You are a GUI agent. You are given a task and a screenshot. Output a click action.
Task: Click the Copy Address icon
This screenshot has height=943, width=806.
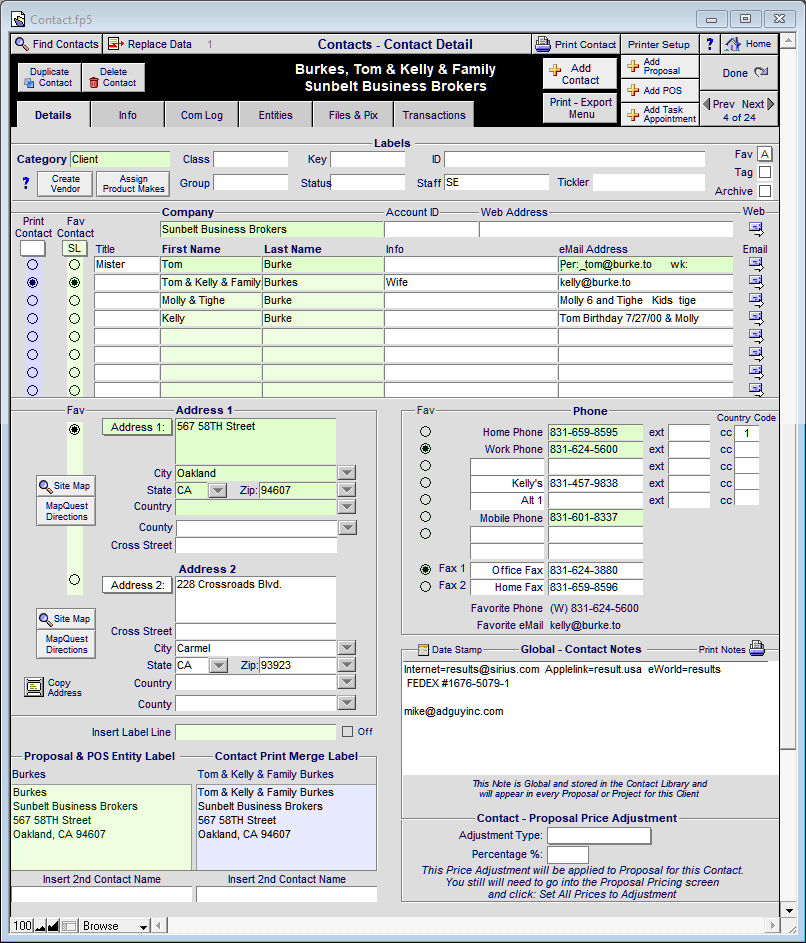(x=34, y=687)
